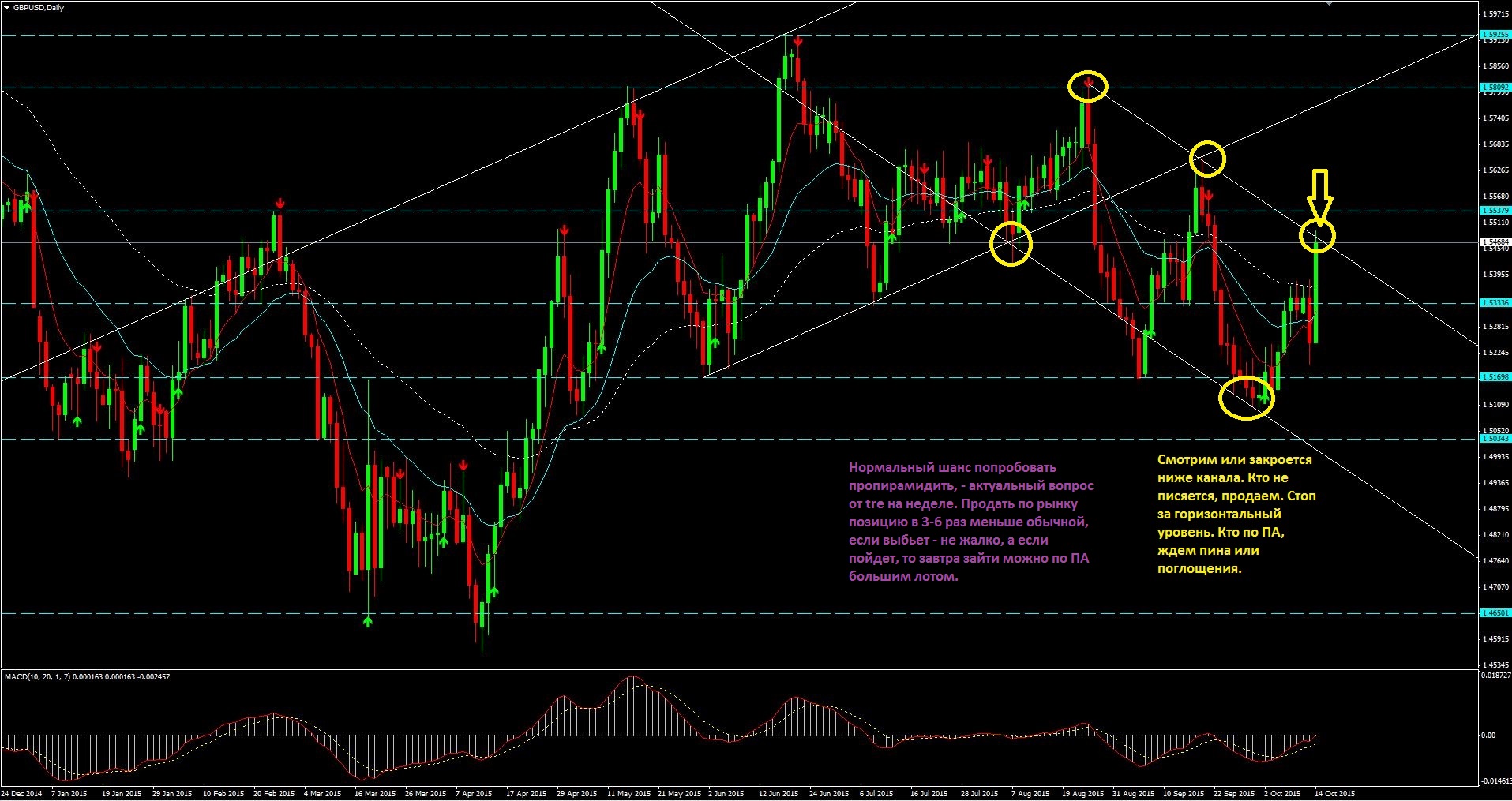Select the 1.53336 level price tag
Screen dimensions: 1512x801
click(x=1495, y=303)
